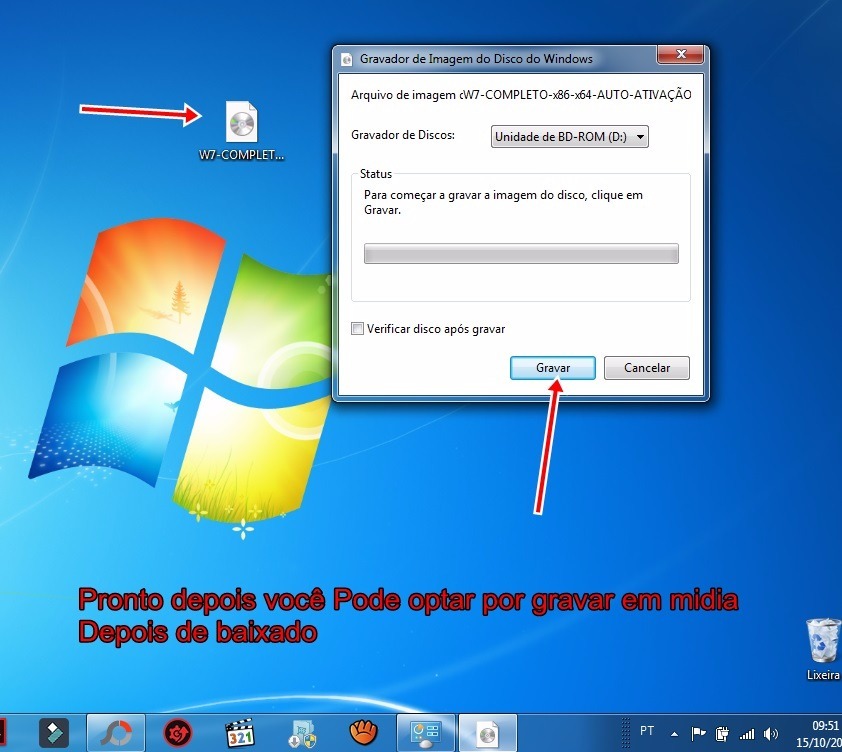
Task: Click the PT language indicator
Action: pyautogui.click(x=647, y=731)
